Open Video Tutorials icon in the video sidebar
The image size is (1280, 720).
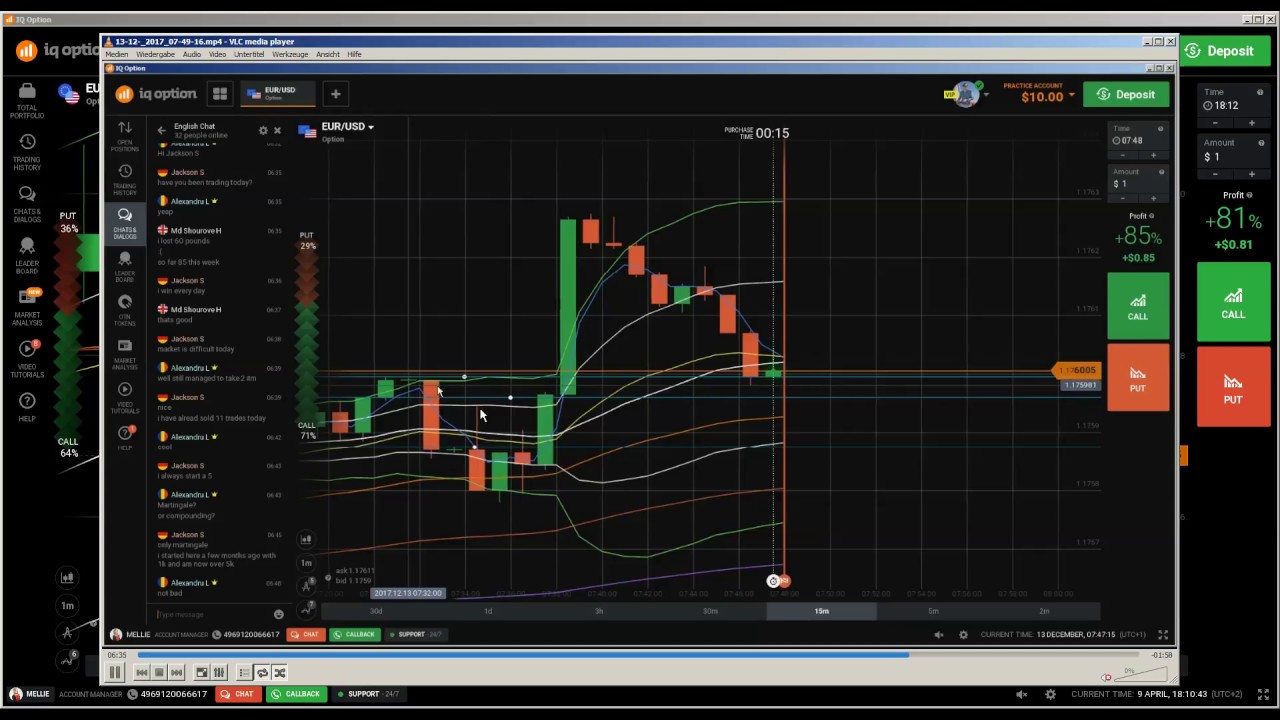click(x=125, y=398)
